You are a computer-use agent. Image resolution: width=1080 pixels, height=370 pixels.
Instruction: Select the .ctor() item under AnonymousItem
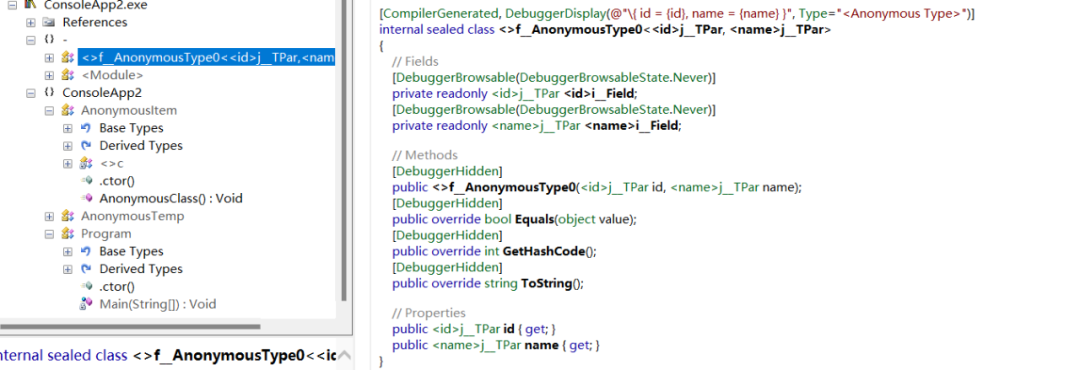tap(116, 181)
